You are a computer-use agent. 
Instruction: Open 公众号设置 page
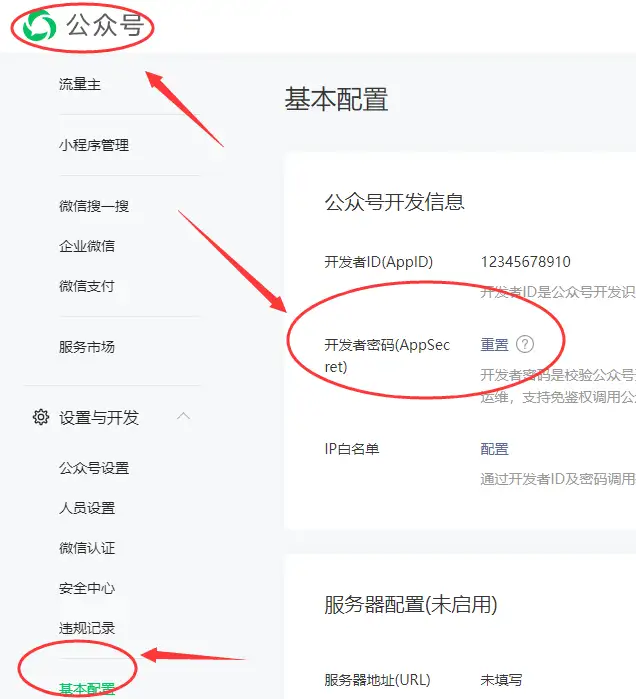pos(94,468)
